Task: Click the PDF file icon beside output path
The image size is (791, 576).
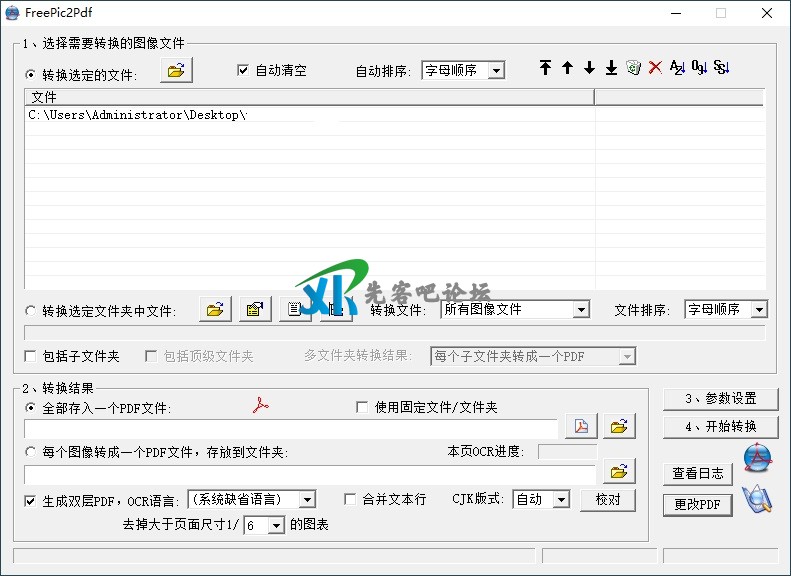Action: (x=581, y=427)
